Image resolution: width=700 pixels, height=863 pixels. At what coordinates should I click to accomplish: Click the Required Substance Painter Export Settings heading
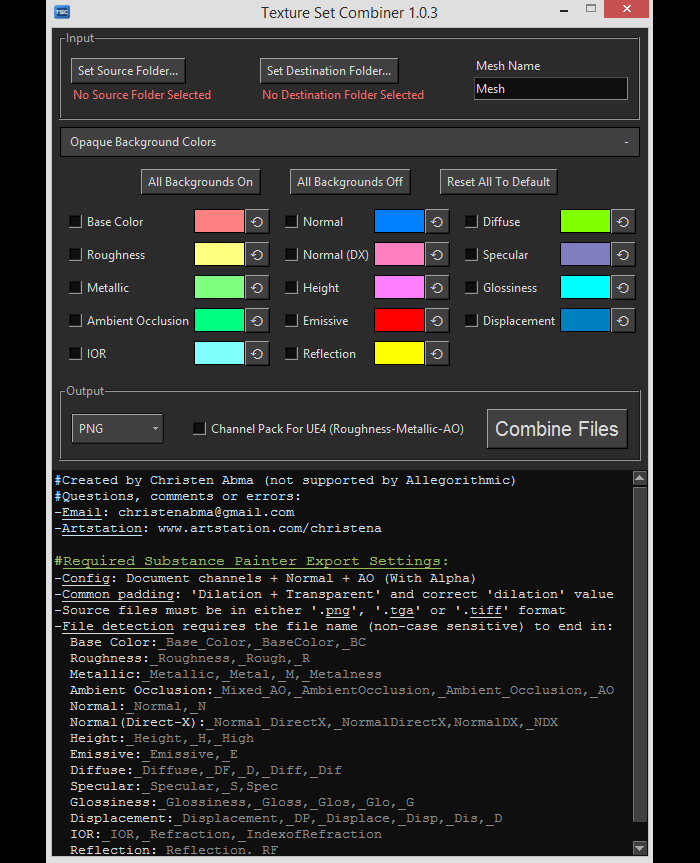coord(251,561)
